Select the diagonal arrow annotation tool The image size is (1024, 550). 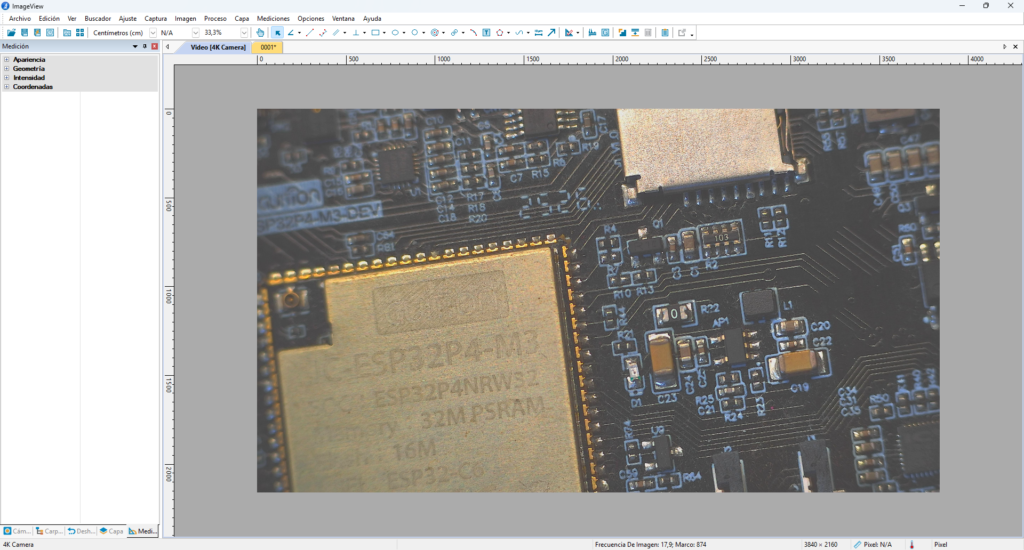[552, 33]
